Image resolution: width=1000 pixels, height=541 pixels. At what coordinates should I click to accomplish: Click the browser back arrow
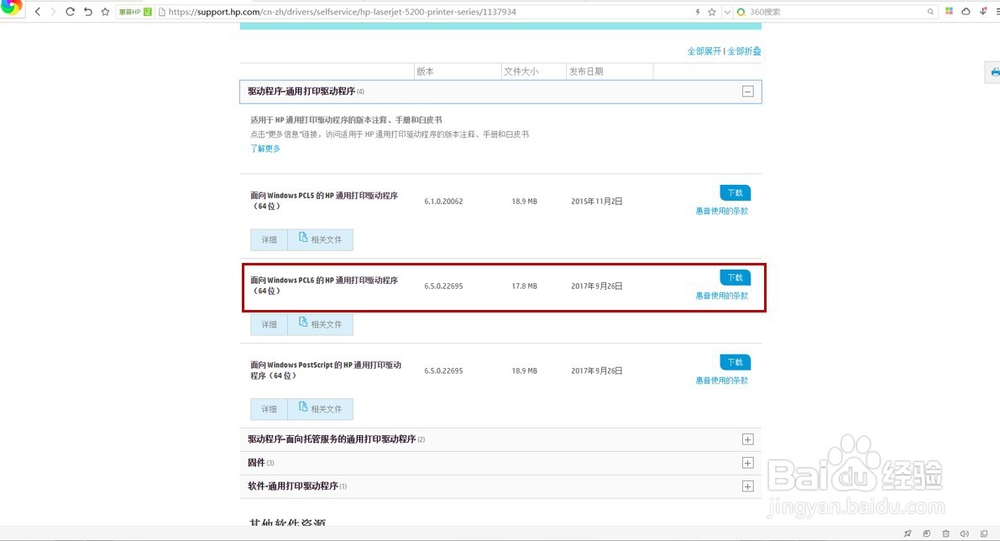point(38,11)
